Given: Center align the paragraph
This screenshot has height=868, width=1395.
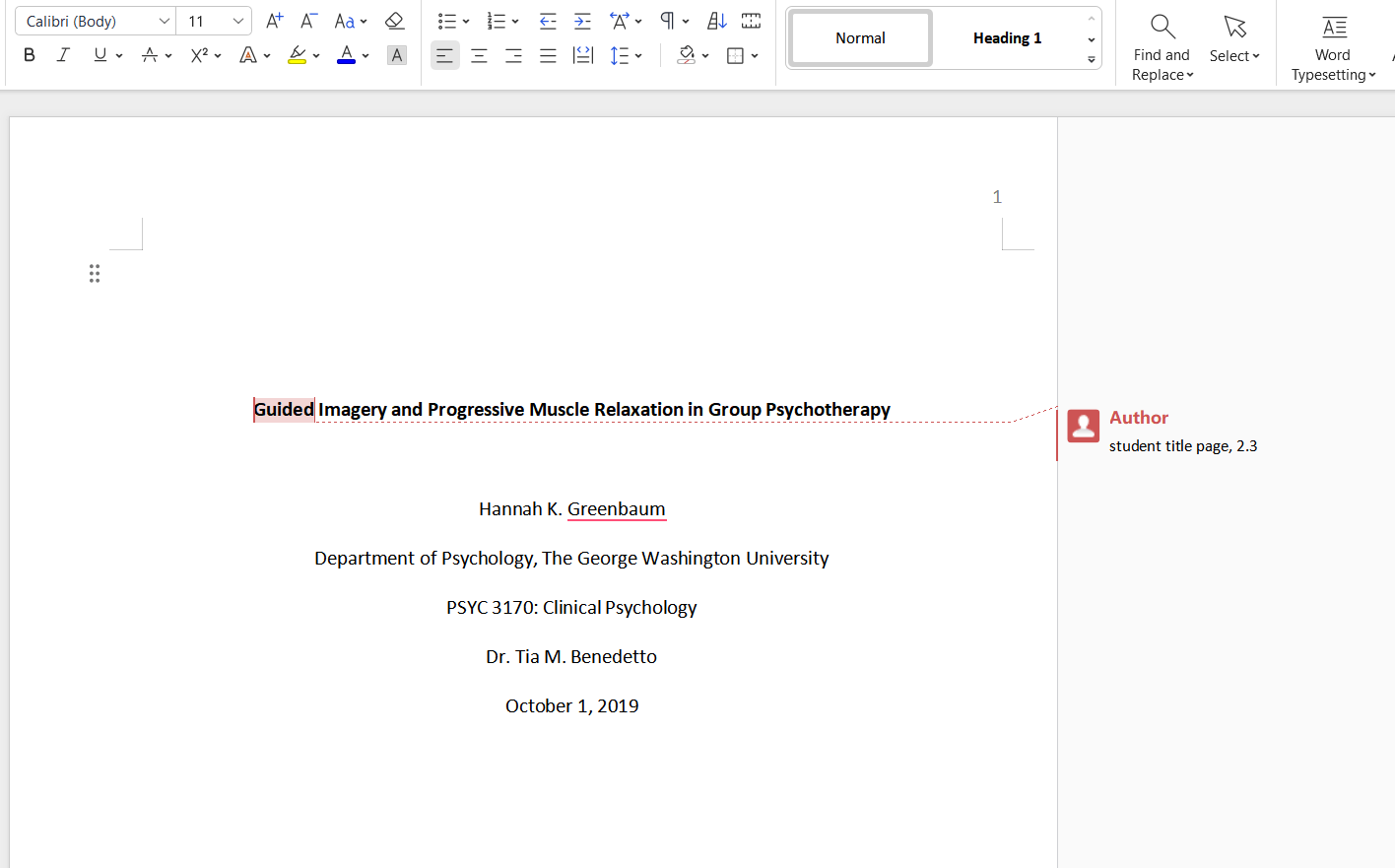Looking at the screenshot, I should pos(479,56).
